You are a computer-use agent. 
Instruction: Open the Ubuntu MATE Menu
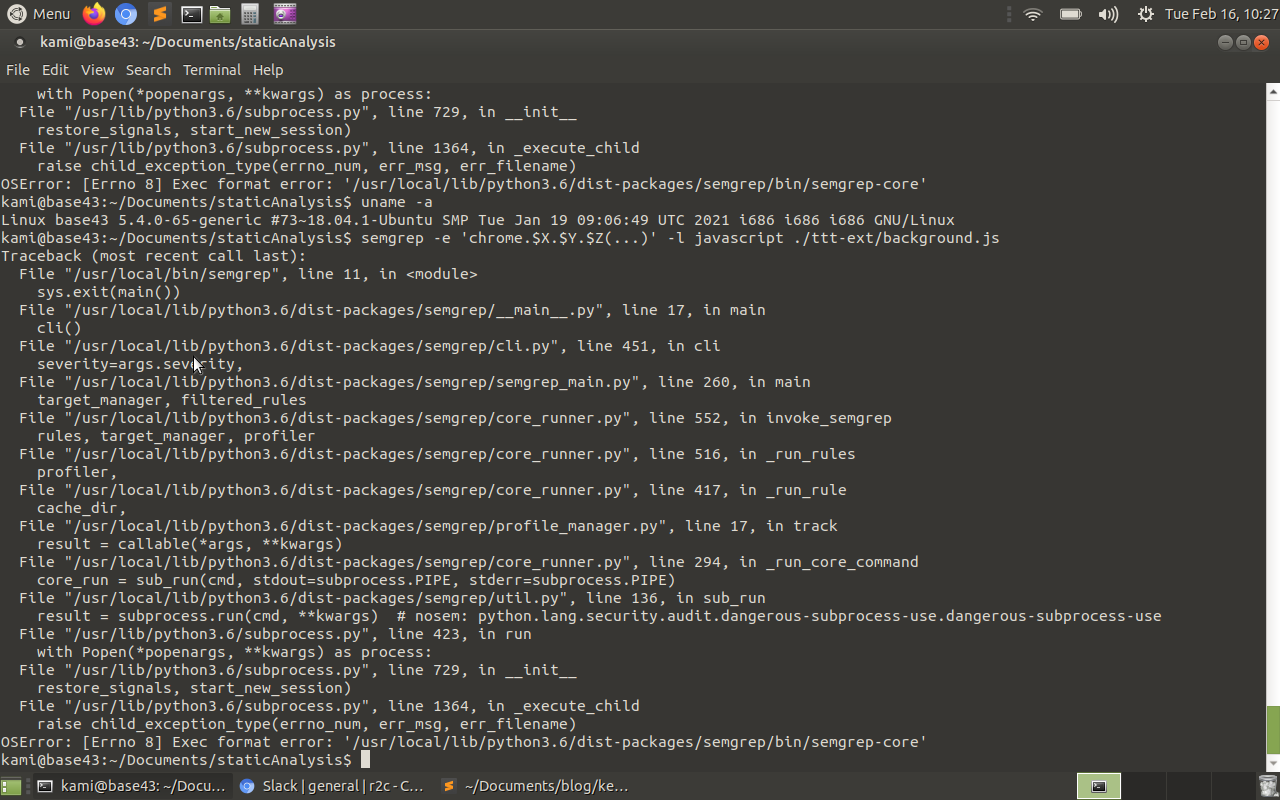pos(38,14)
